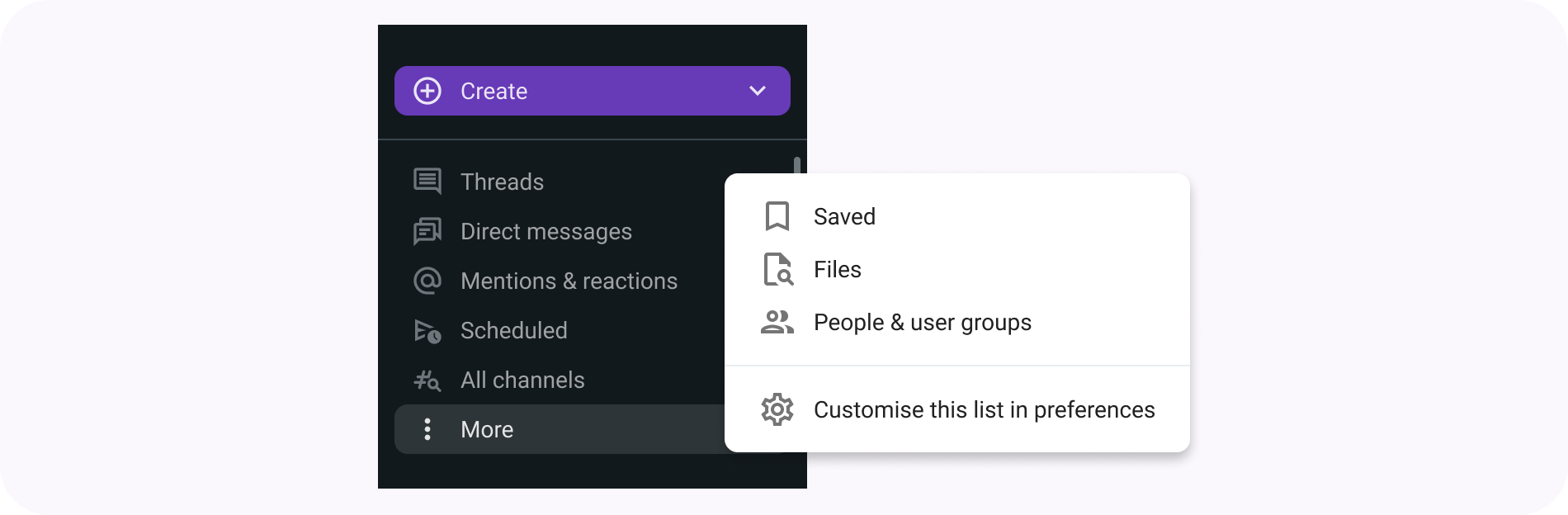Select Files in the popup menu
This screenshot has height=515, width=1568.
(837, 270)
